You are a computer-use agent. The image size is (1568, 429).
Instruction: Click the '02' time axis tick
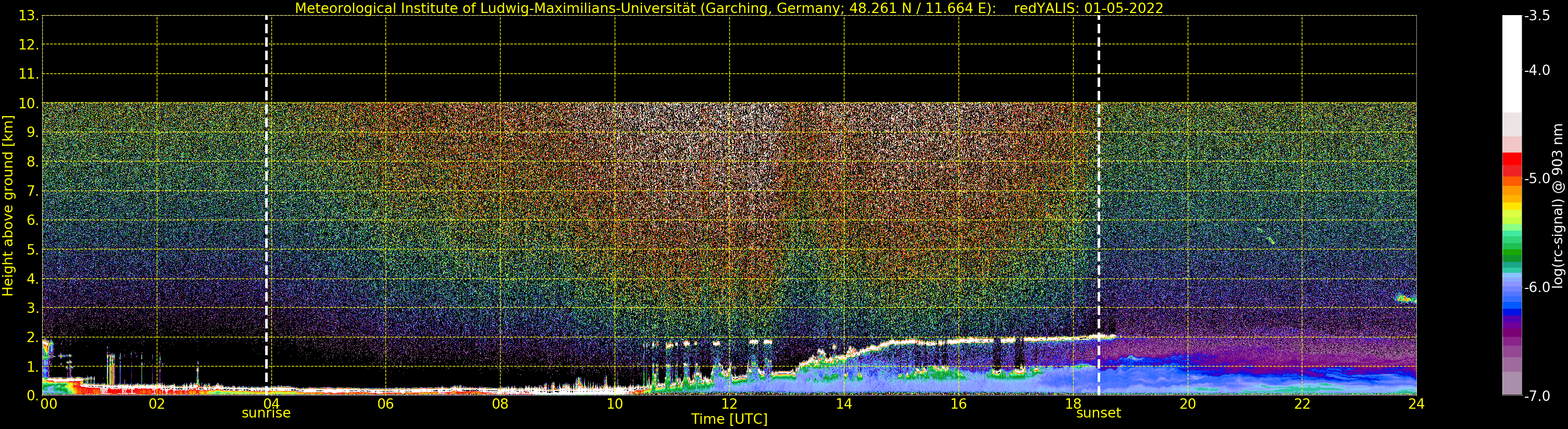[x=157, y=404]
